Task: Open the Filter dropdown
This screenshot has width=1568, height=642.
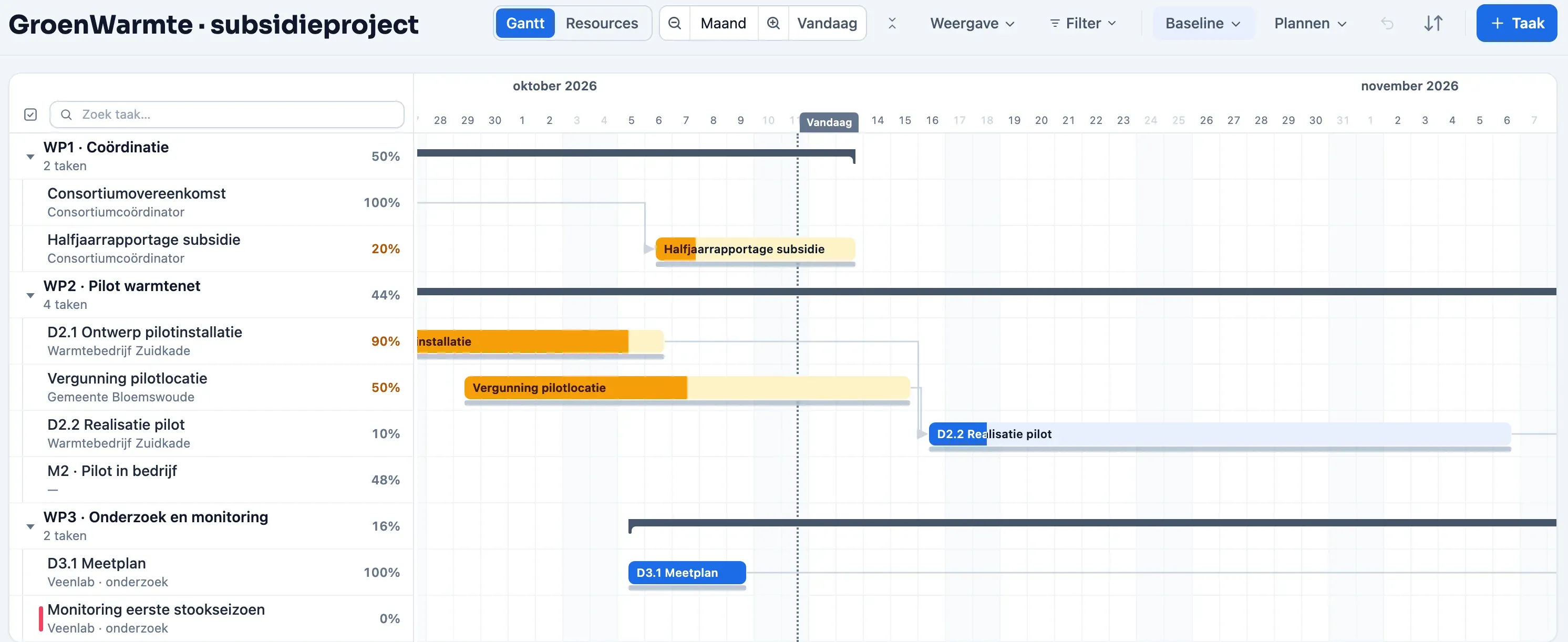Action: [1083, 23]
